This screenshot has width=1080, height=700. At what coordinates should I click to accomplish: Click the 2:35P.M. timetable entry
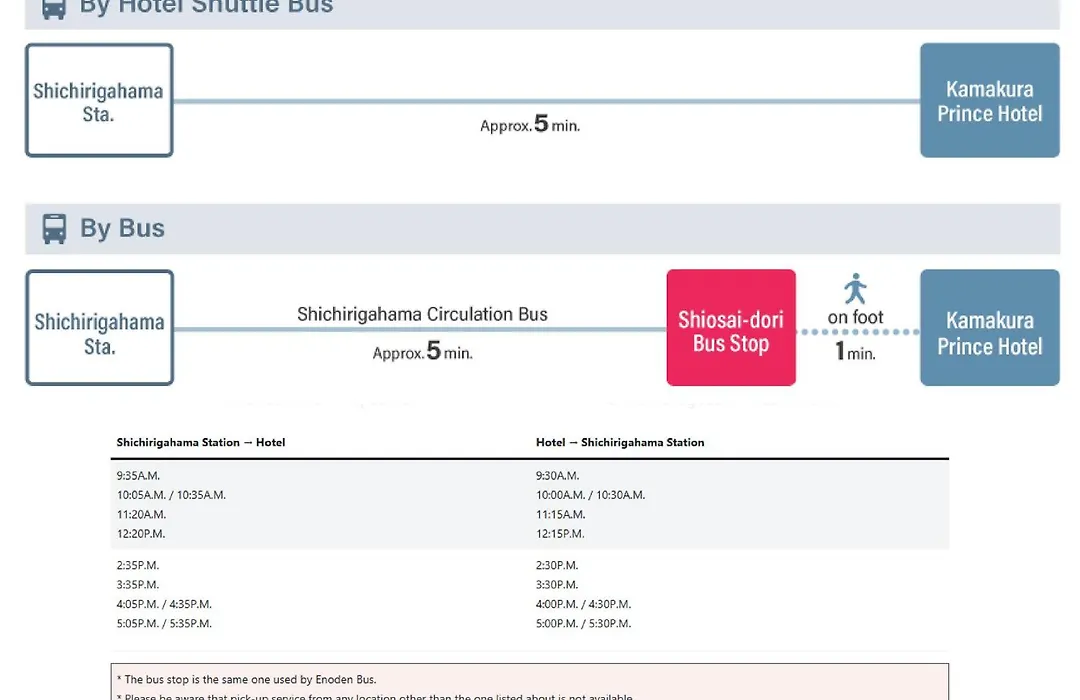tap(138, 565)
